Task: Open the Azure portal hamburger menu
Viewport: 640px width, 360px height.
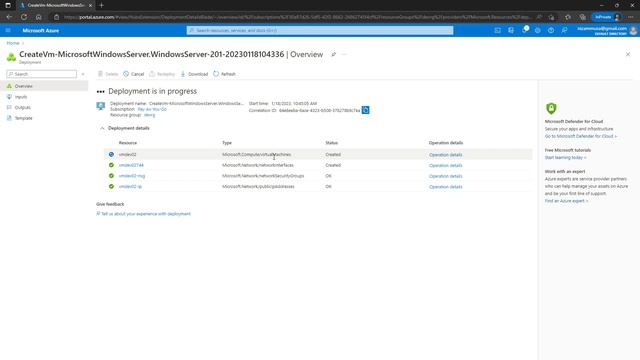Action: coord(8,31)
